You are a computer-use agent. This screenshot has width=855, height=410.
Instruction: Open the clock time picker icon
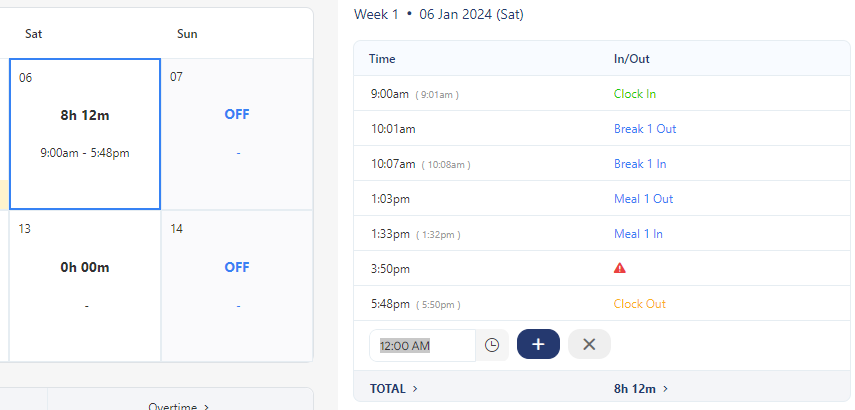click(x=492, y=345)
